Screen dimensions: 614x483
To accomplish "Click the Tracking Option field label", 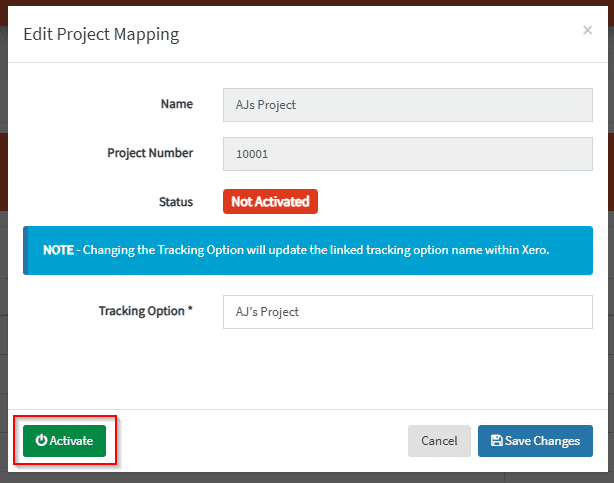I will pos(141,311).
